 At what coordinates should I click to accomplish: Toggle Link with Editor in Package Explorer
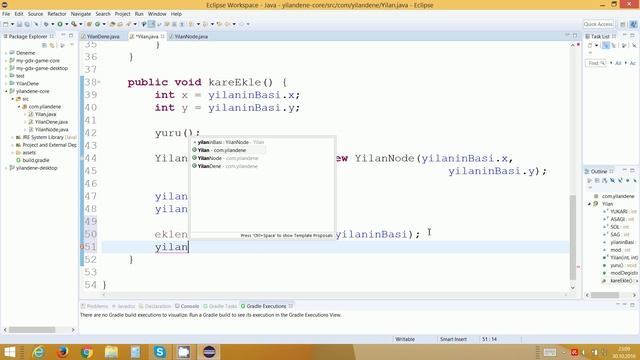click(52, 45)
